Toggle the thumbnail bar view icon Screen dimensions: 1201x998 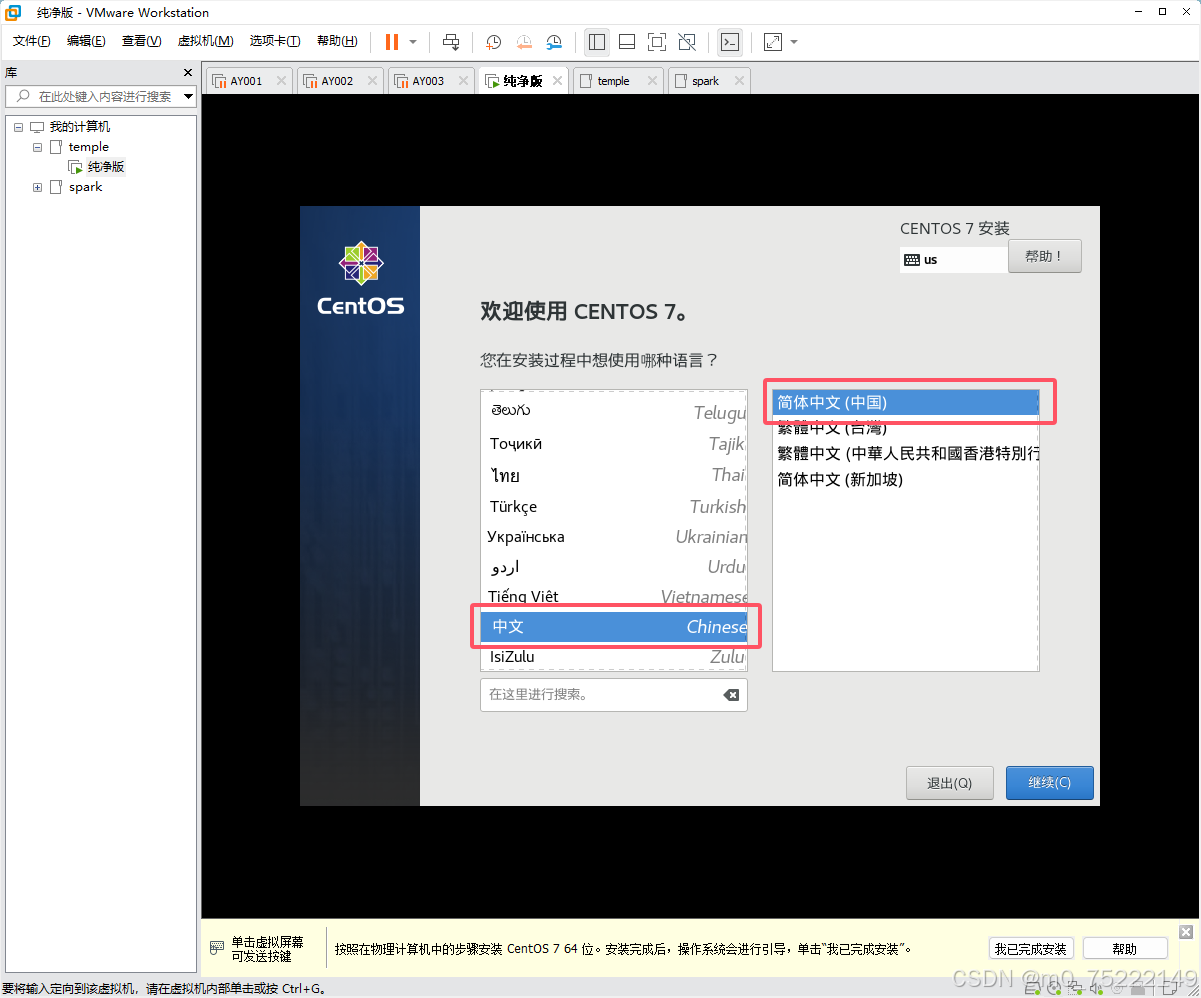(x=627, y=42)
